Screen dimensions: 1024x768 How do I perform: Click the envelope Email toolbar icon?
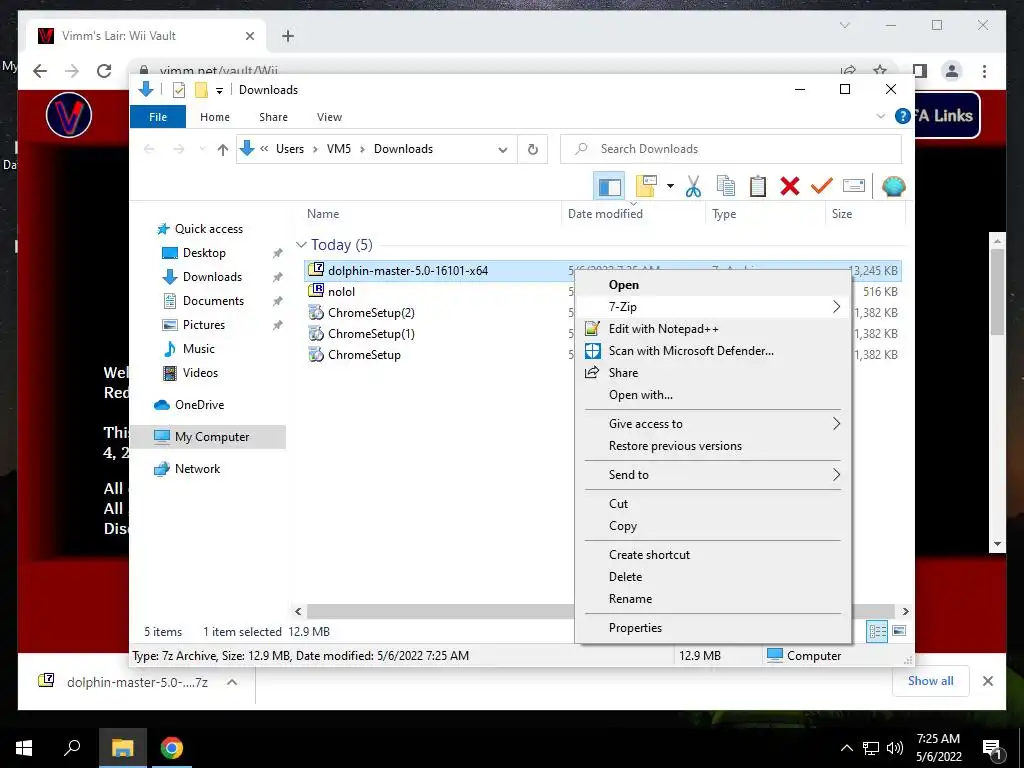[854, 187]
